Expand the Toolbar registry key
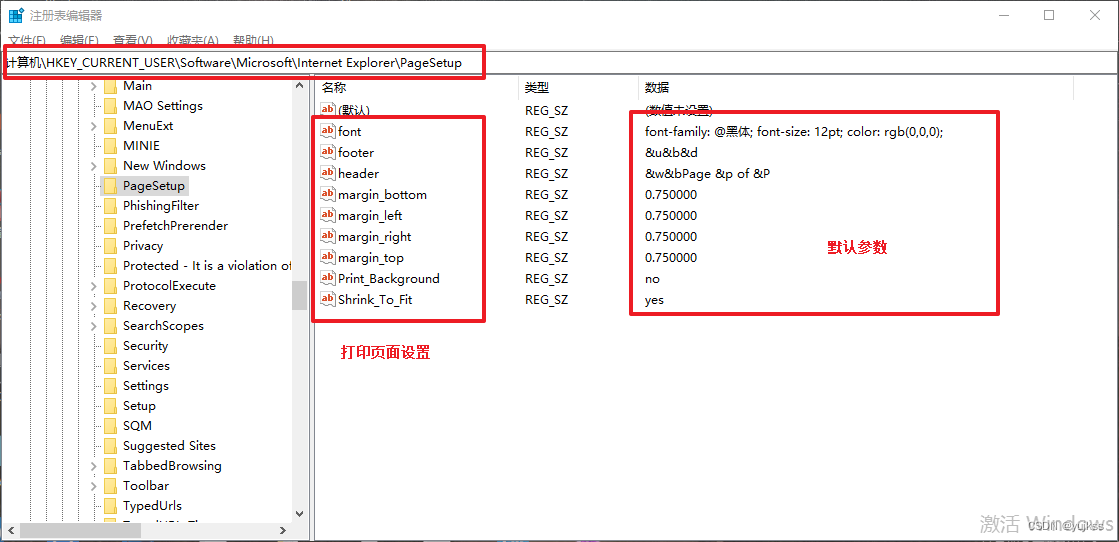 tap(93, 486)
